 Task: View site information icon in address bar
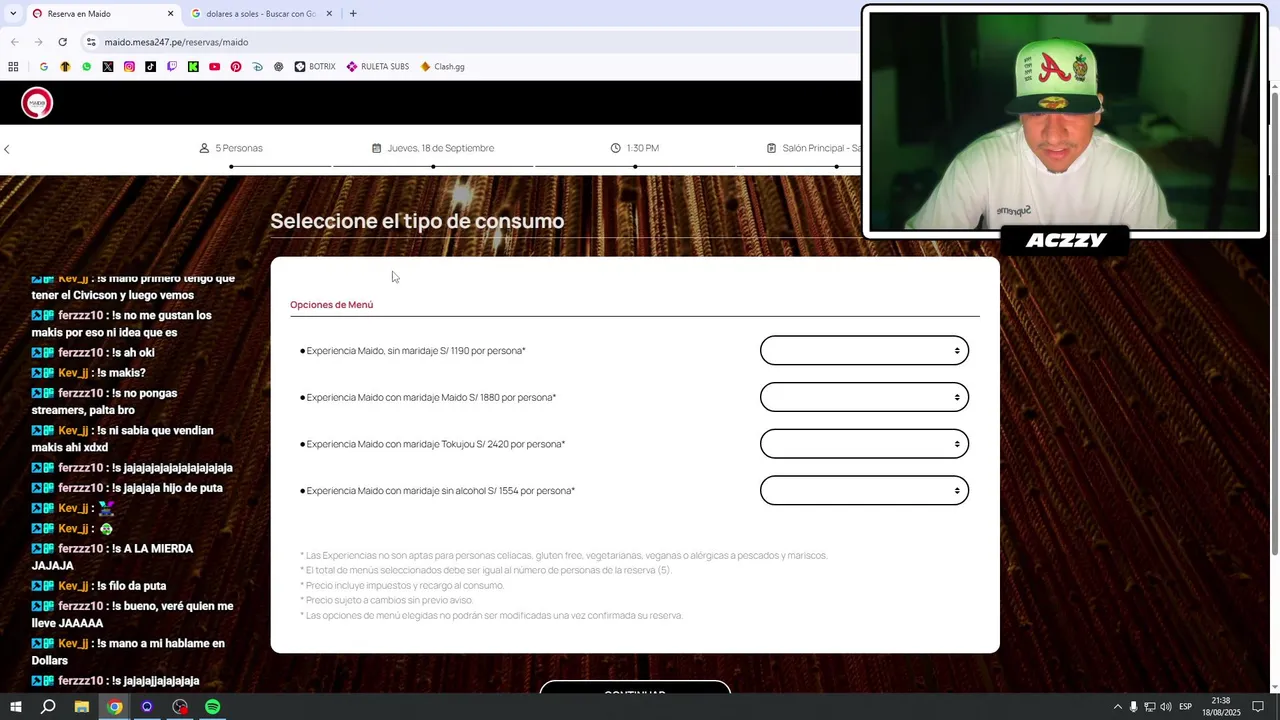(x=91, y=42)
